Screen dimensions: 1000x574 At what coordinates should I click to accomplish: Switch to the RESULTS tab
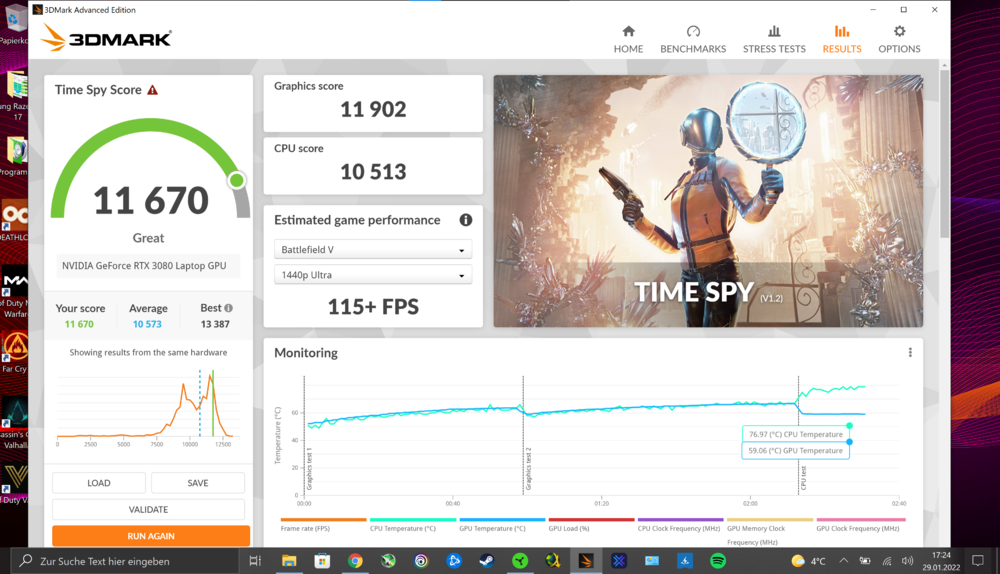point(841,39)
